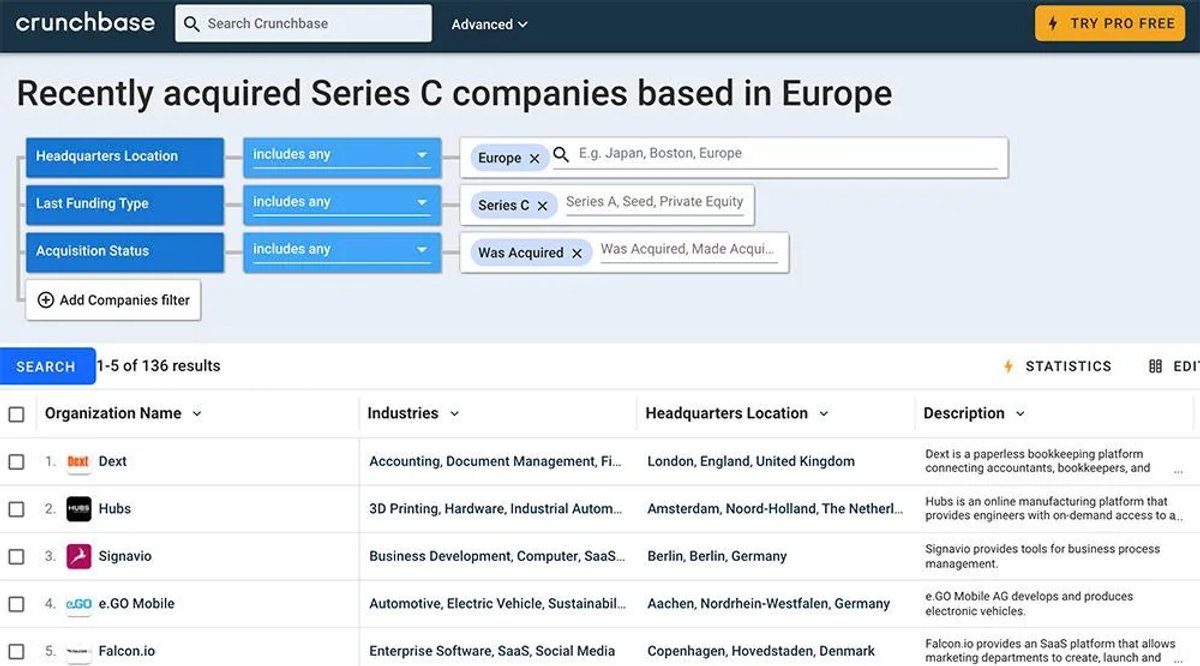Click the TRY PRO FREE button

pyautogui.click(x=1111, y=23)
